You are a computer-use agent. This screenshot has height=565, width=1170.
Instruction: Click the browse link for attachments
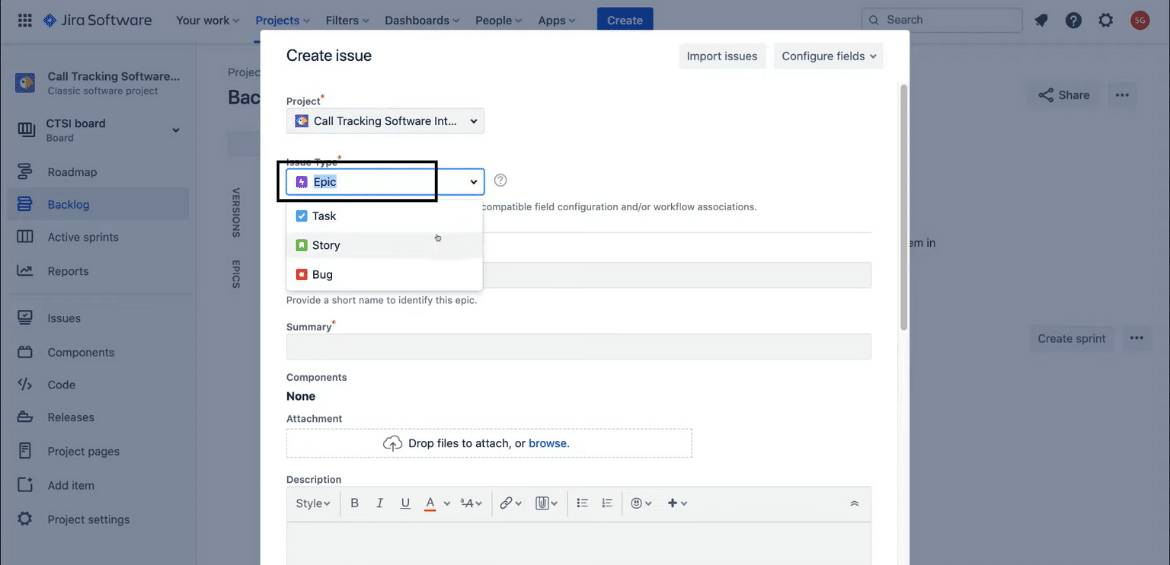click(548, 443)
